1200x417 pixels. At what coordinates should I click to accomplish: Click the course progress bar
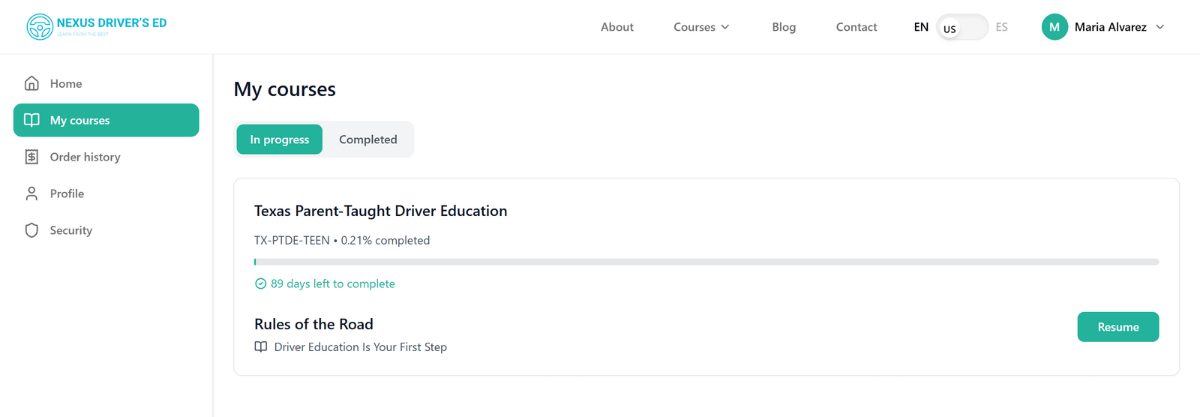click(706, 262)
